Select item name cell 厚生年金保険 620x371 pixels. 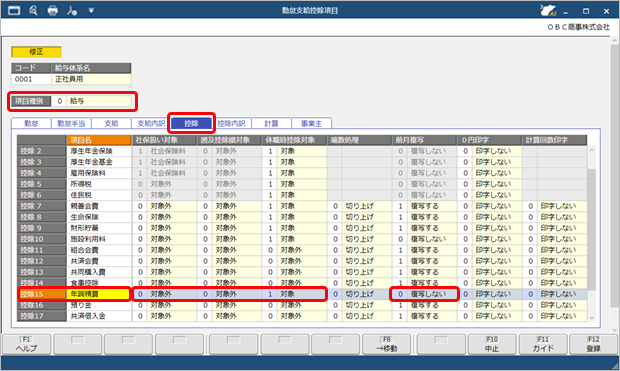coord(99,151)
